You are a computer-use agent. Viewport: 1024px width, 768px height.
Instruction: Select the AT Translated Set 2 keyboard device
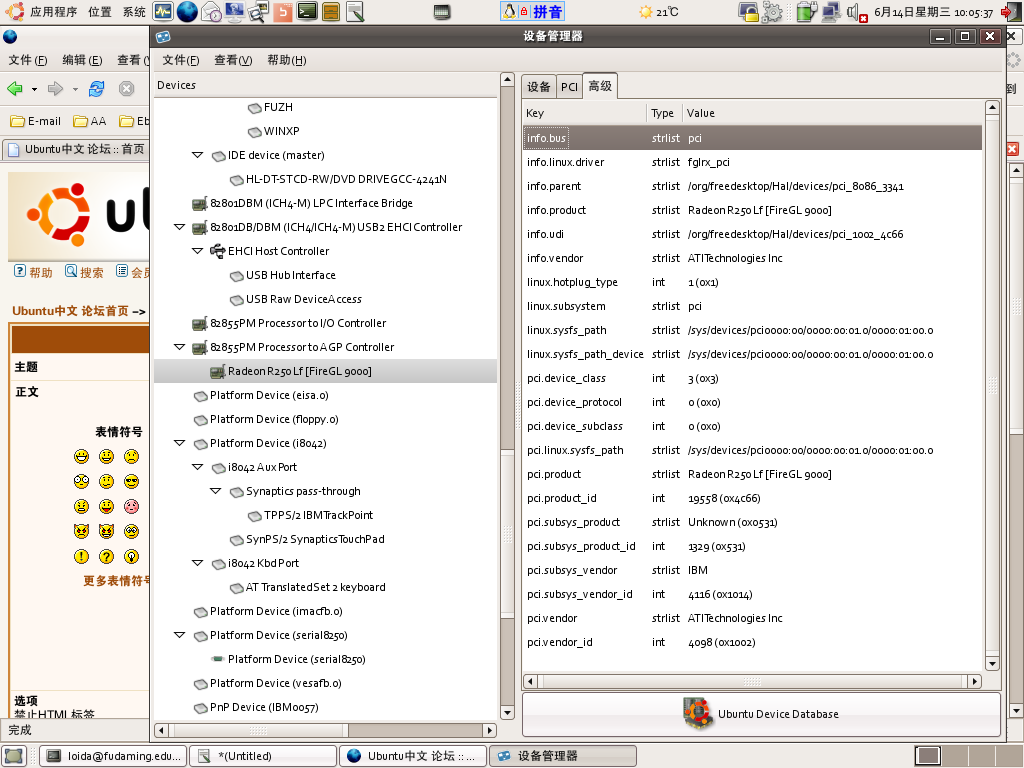click(315, 587)
